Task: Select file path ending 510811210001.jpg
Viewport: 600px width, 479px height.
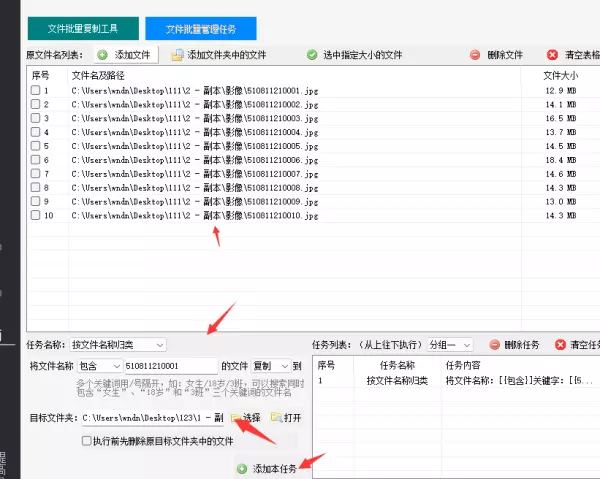Action: pyautogui.click(x=195, y=91)
